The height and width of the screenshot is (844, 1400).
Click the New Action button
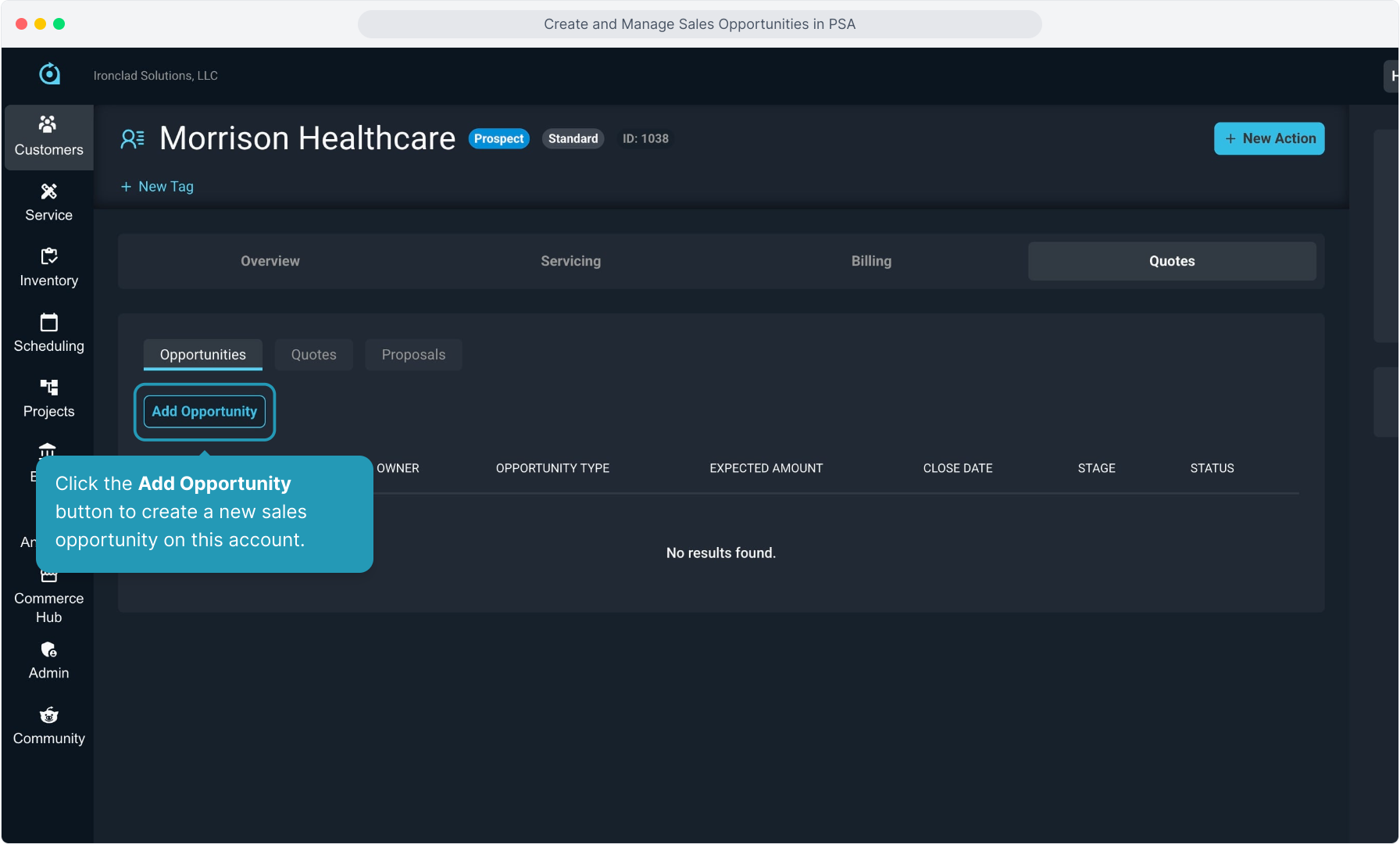(1269, 138)
